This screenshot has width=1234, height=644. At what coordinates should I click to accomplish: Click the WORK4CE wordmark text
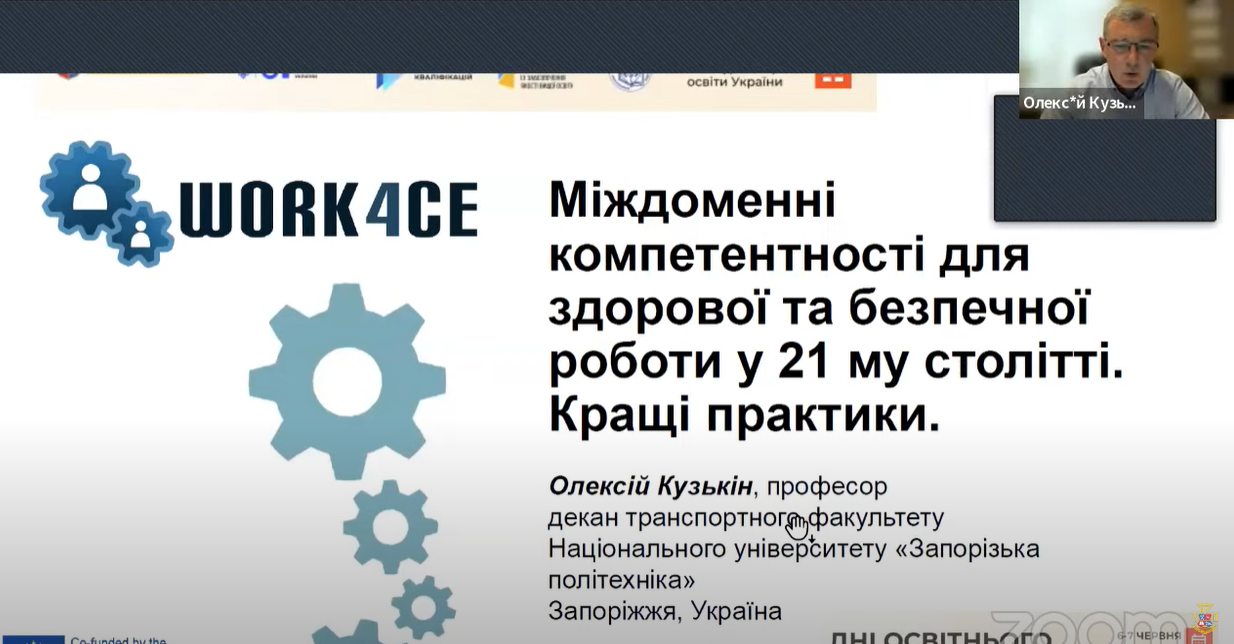(328, 209)
